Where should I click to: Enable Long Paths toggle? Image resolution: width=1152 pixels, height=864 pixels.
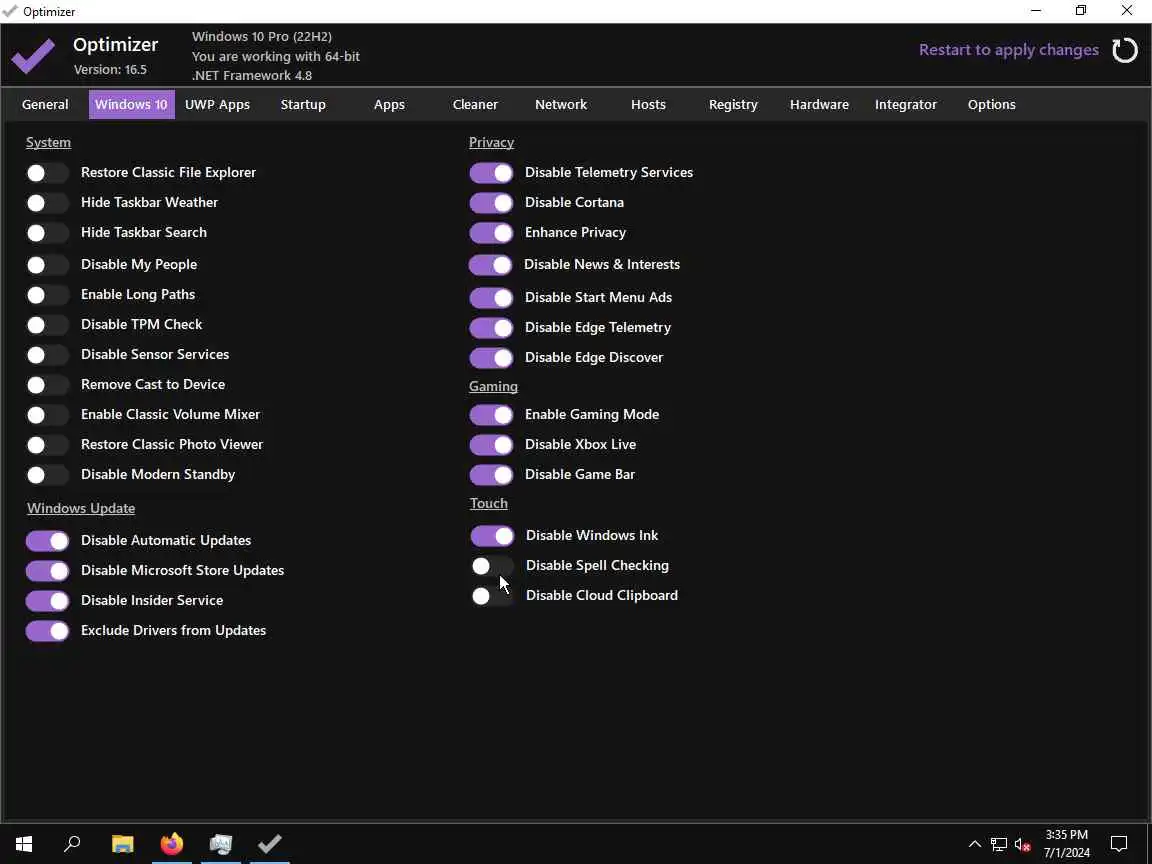click(x=47, y=295)
